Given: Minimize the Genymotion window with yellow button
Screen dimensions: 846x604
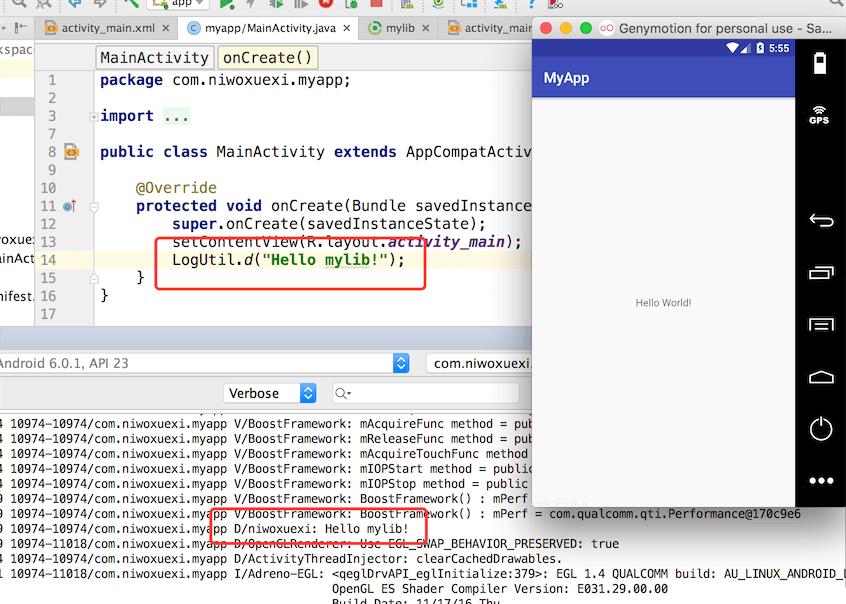Looking at the screenshot, I should pyautogui.click(x=566, y=28).
